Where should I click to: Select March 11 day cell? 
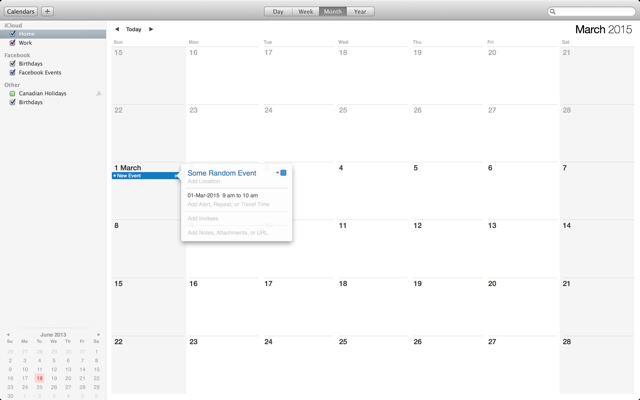click(372, 249)
